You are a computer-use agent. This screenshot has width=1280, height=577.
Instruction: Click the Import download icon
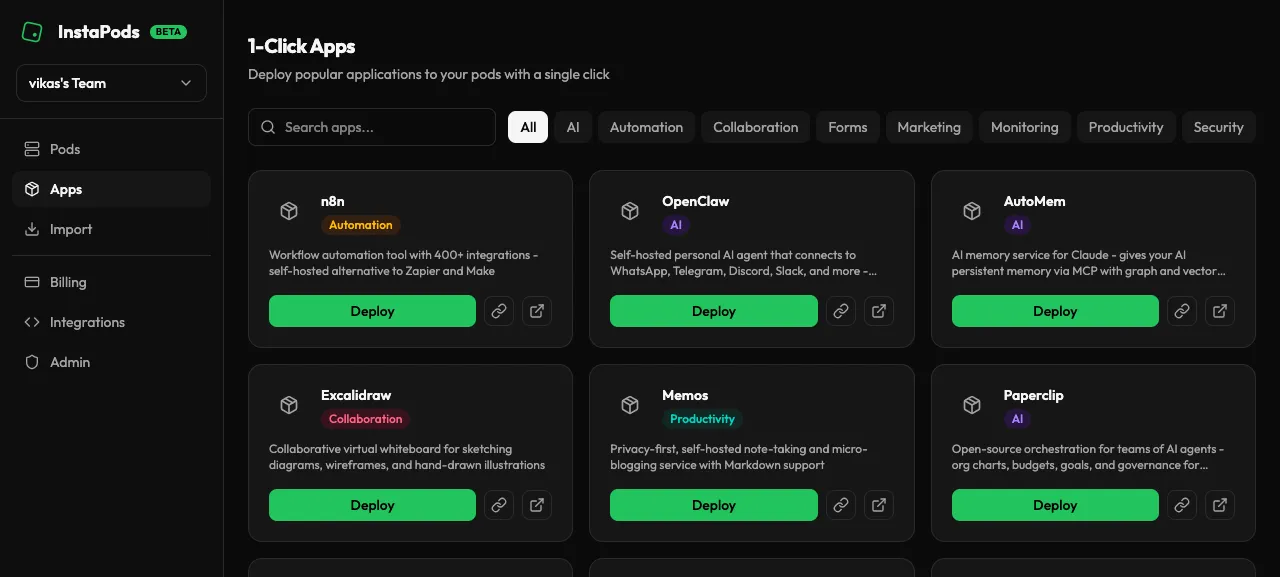(x=32, y=229)
